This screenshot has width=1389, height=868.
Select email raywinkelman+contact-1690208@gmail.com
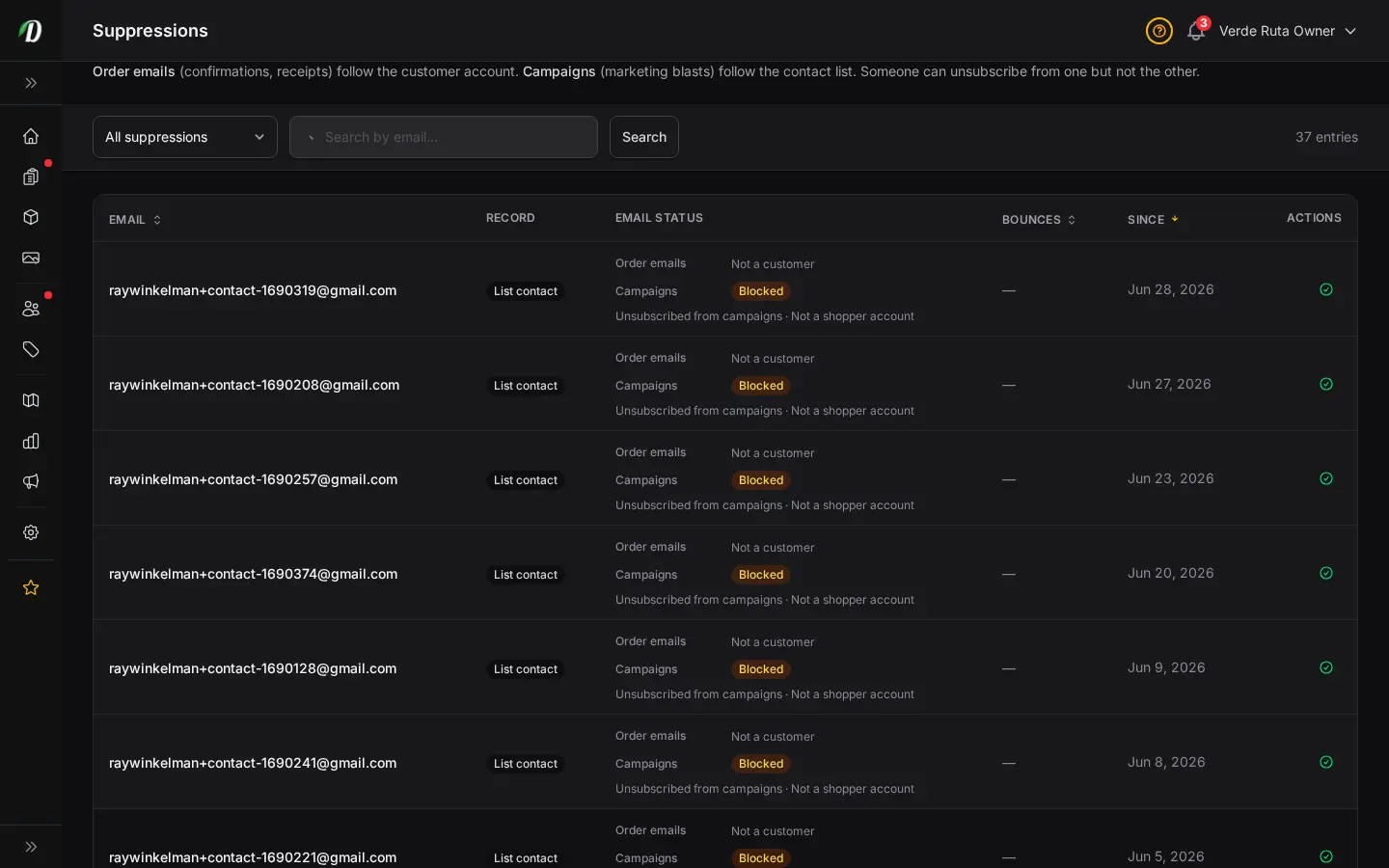click(254, 385)
